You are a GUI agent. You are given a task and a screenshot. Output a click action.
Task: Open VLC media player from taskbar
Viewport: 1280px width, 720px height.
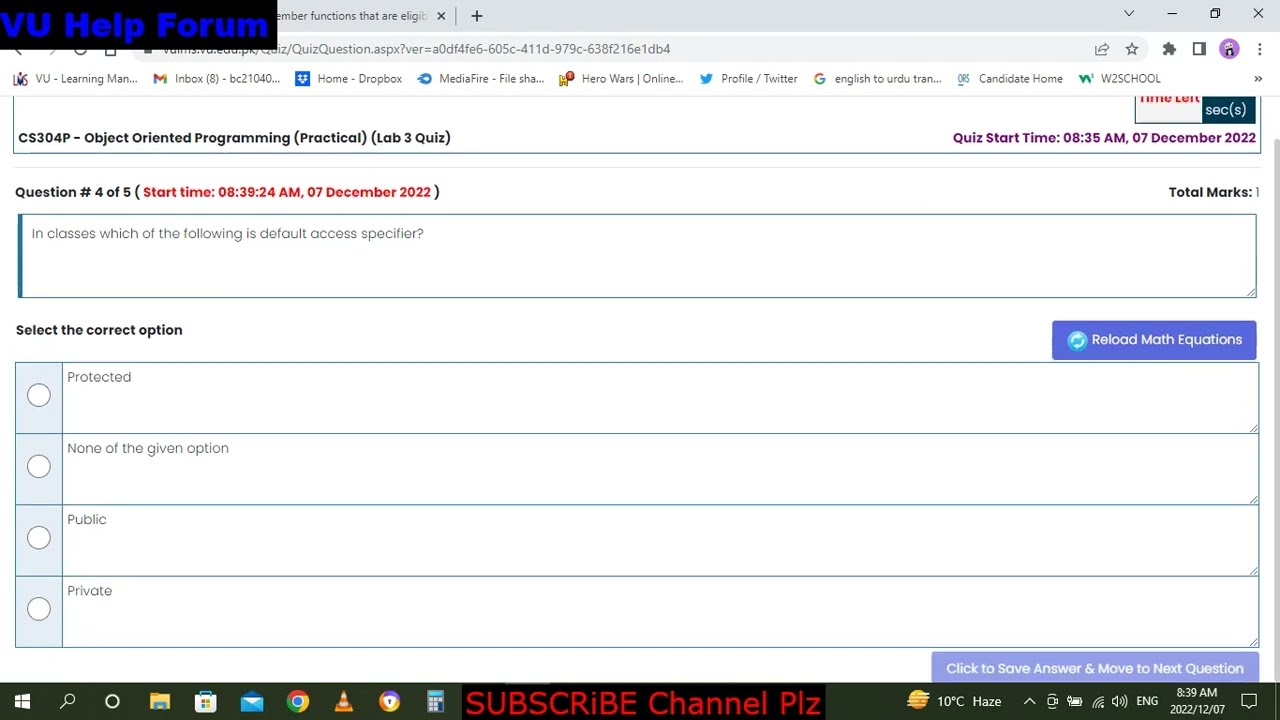[344, 702]
